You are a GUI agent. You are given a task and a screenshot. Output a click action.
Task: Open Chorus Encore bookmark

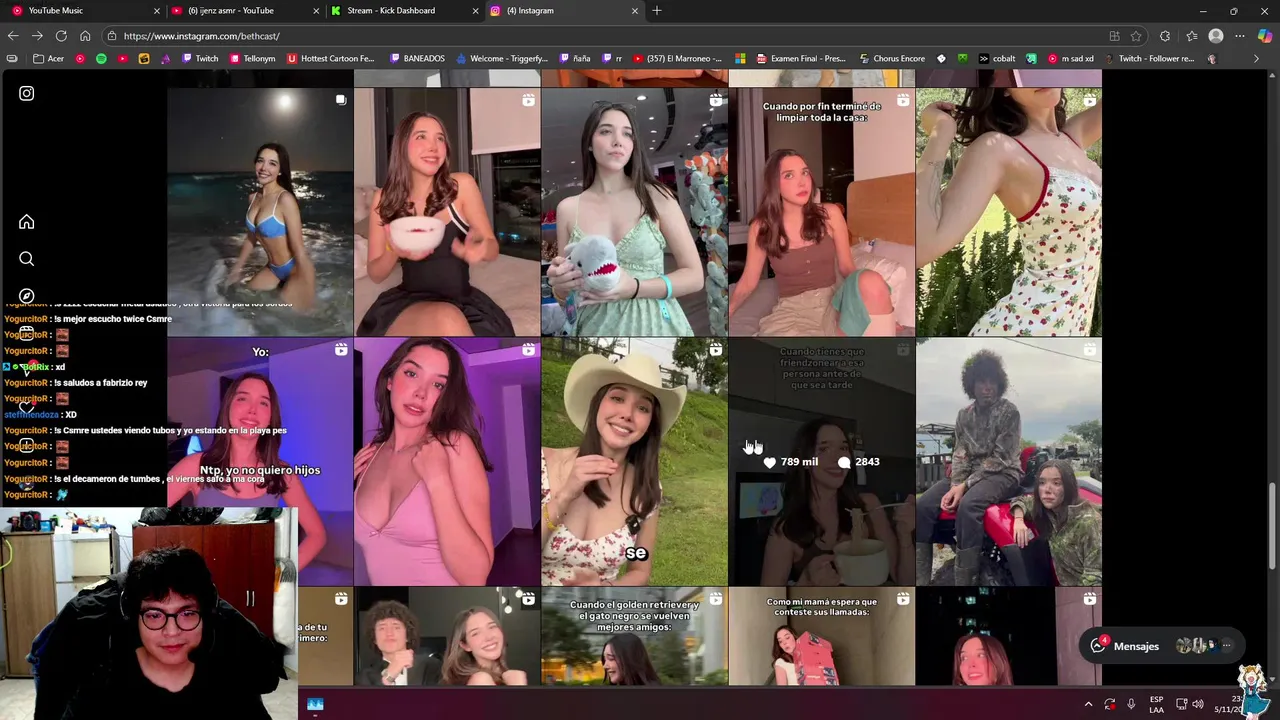[892, 59]
